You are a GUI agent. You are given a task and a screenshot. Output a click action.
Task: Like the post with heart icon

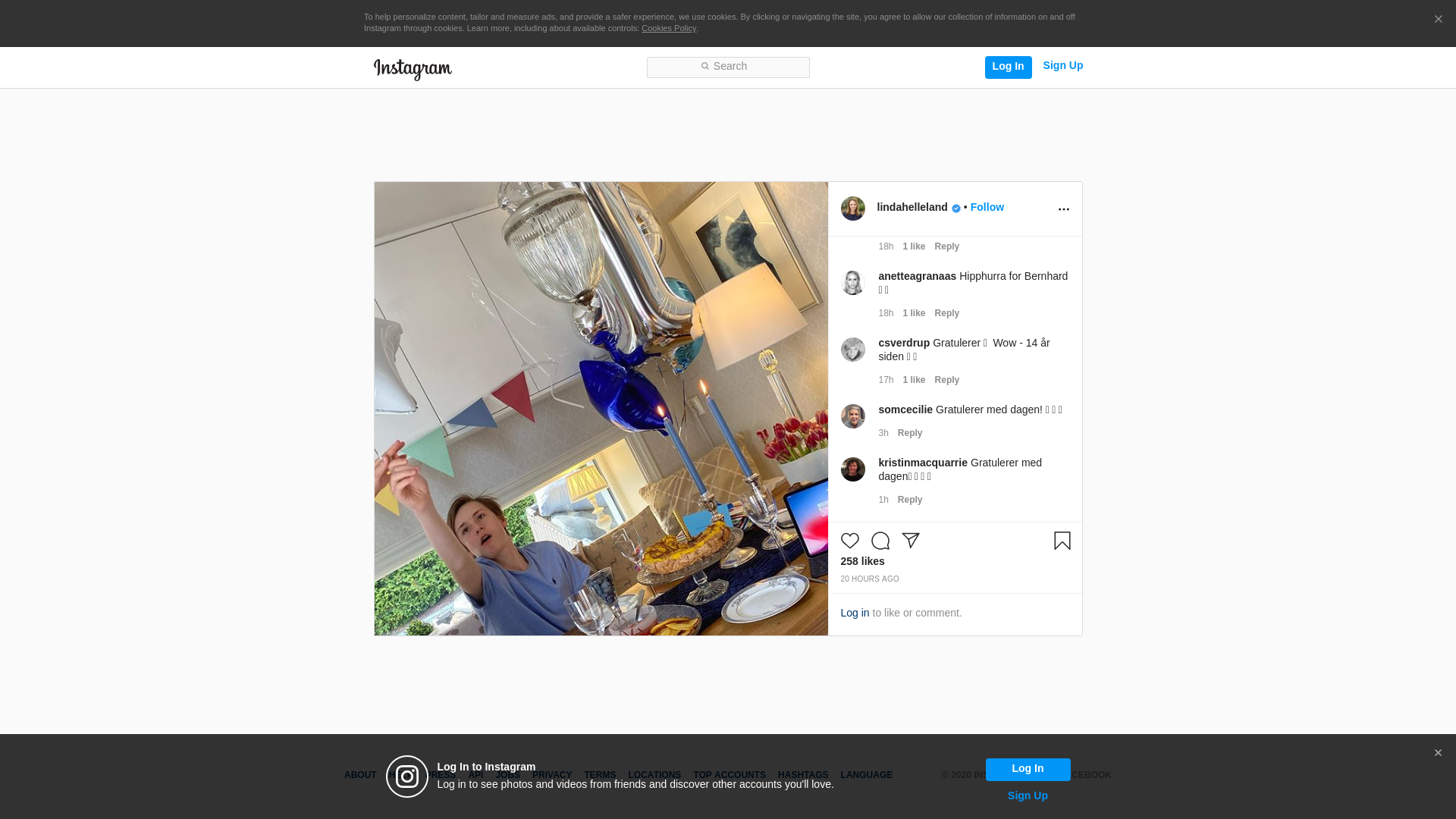pyautogui.click(x=849, y=541)
